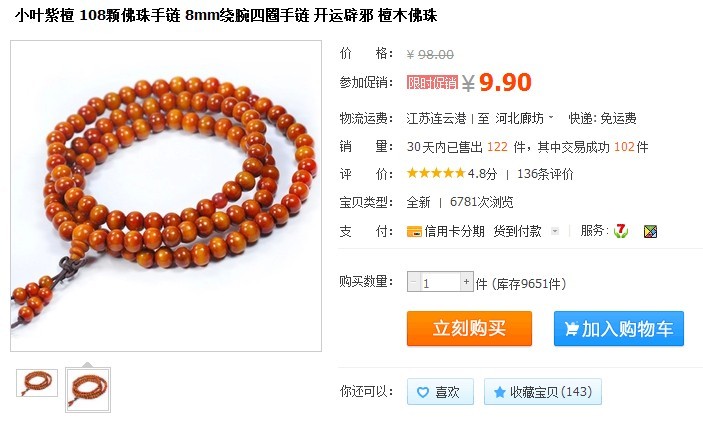Image resolution: width=703 pixels, height=426 pixels.
Task: Click 加入购物车 add to cart button
Action: [619, 329]
